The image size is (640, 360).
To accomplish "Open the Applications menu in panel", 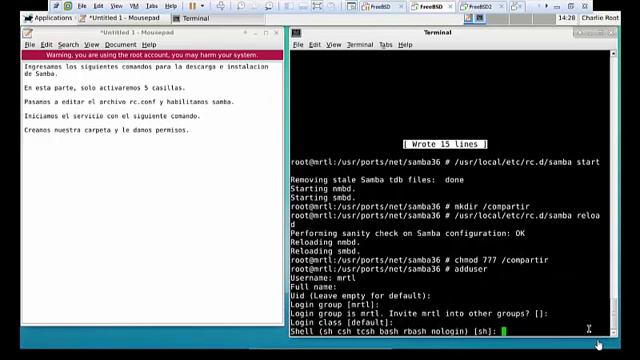I will pos(48,18).
